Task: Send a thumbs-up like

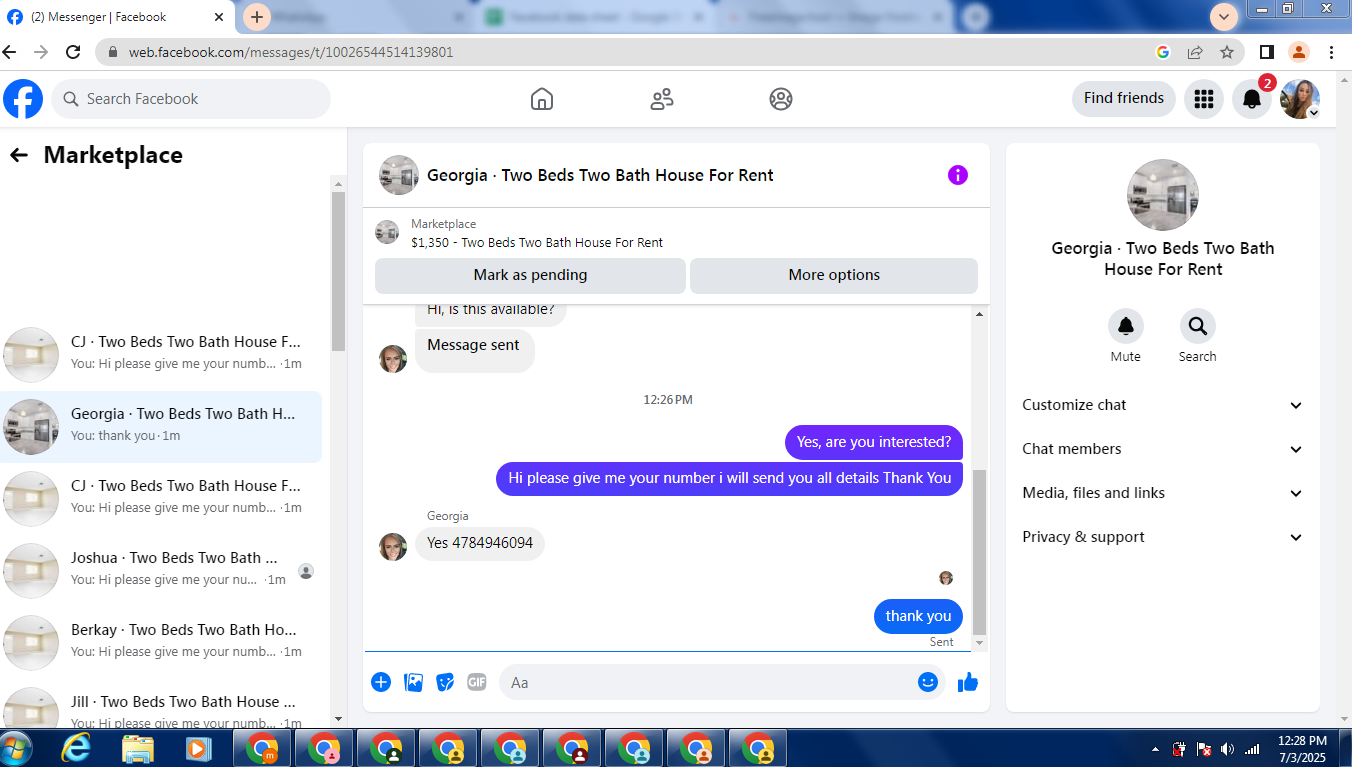Action: pos(968,682)
